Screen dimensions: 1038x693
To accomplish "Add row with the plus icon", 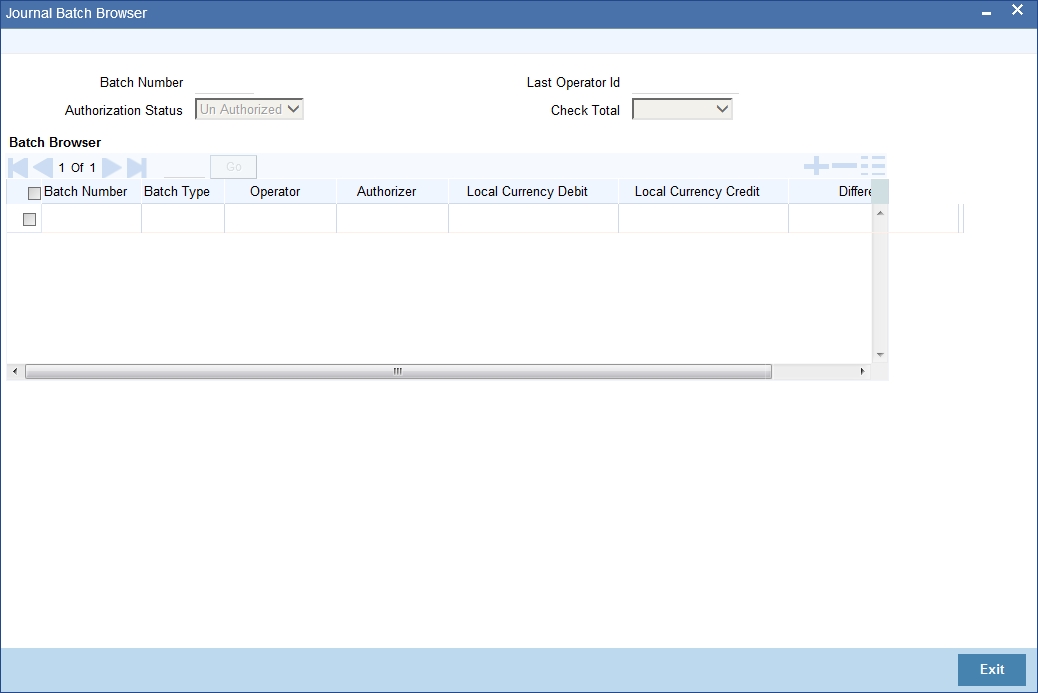I will [x=816, y=165].
